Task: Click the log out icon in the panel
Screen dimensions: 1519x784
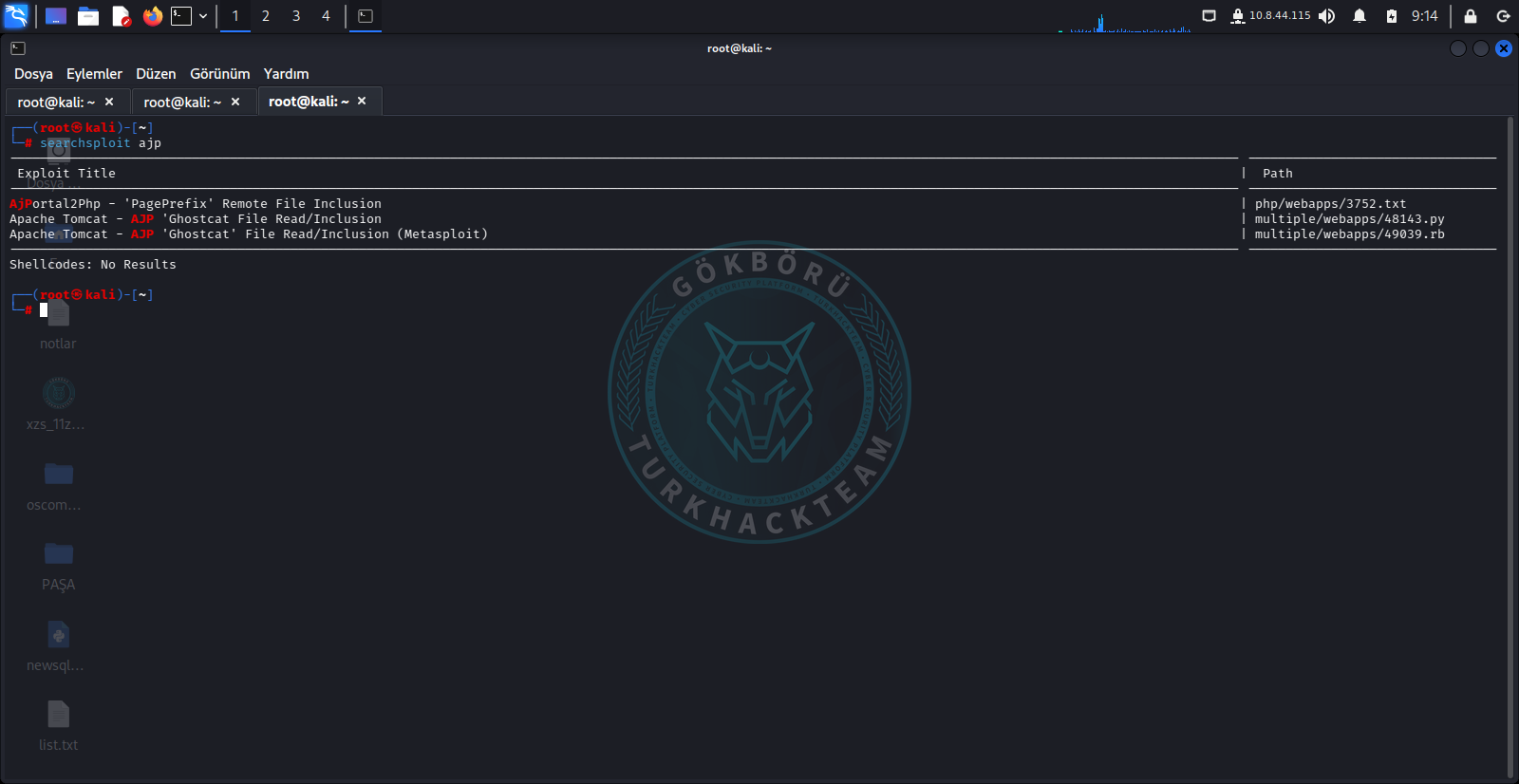Action: (x=1503, y=16)
